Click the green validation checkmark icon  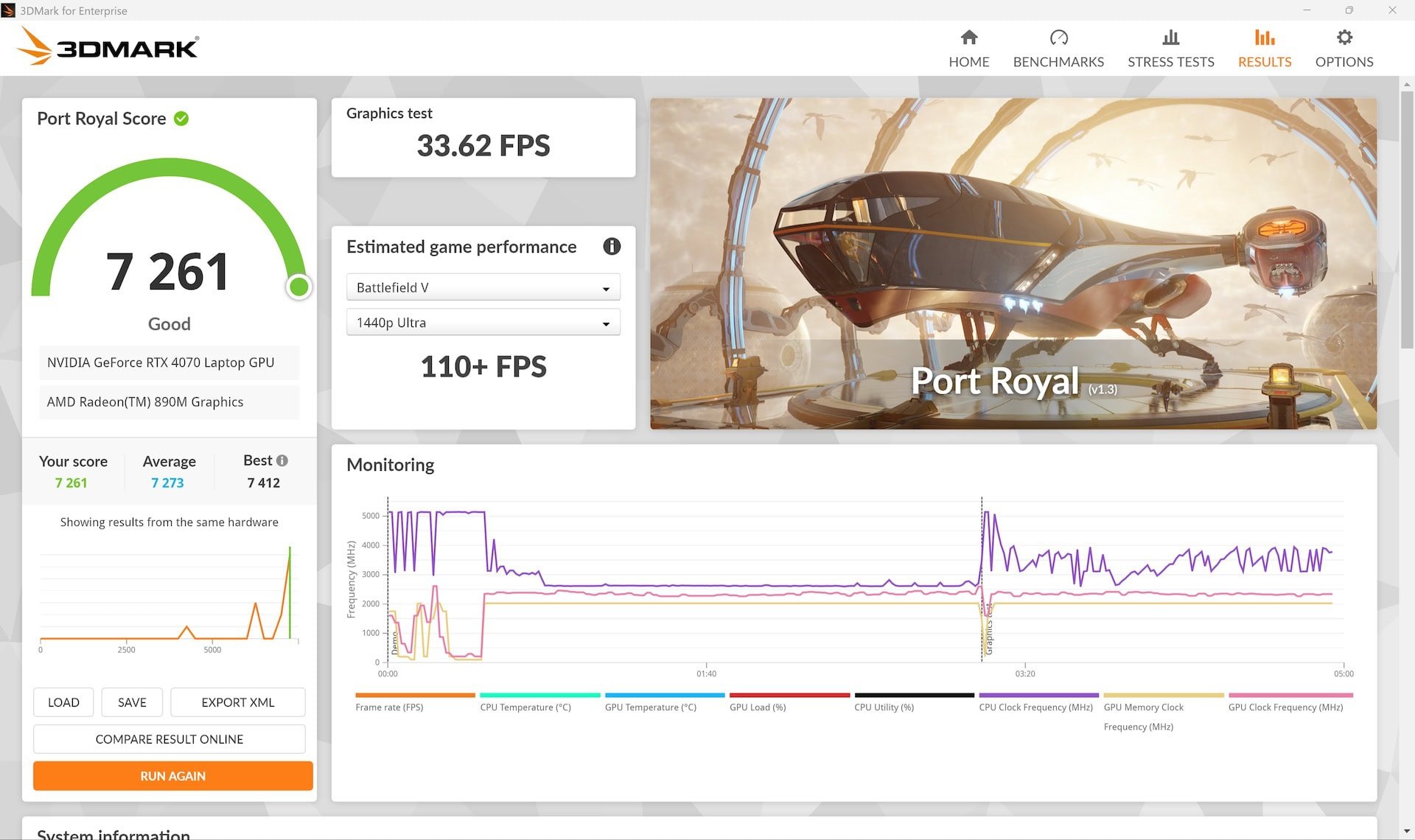(181, 119)
